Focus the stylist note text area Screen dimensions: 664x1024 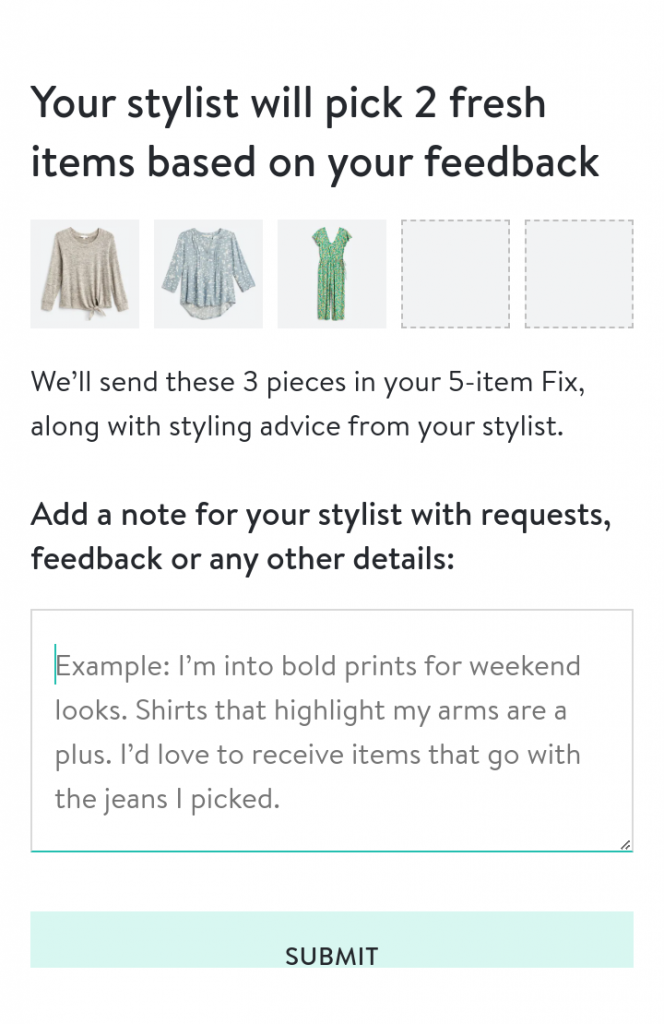[x=332, y=731]
